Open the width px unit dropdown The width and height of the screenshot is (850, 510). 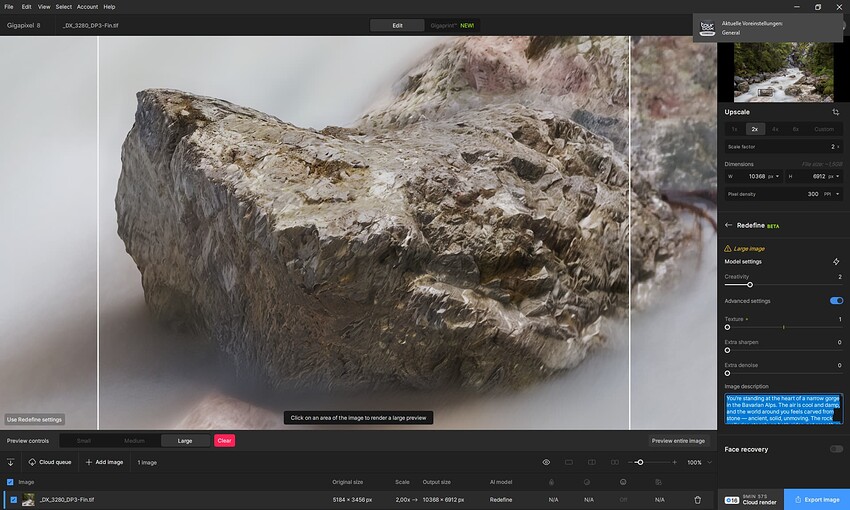click(773, 176)
